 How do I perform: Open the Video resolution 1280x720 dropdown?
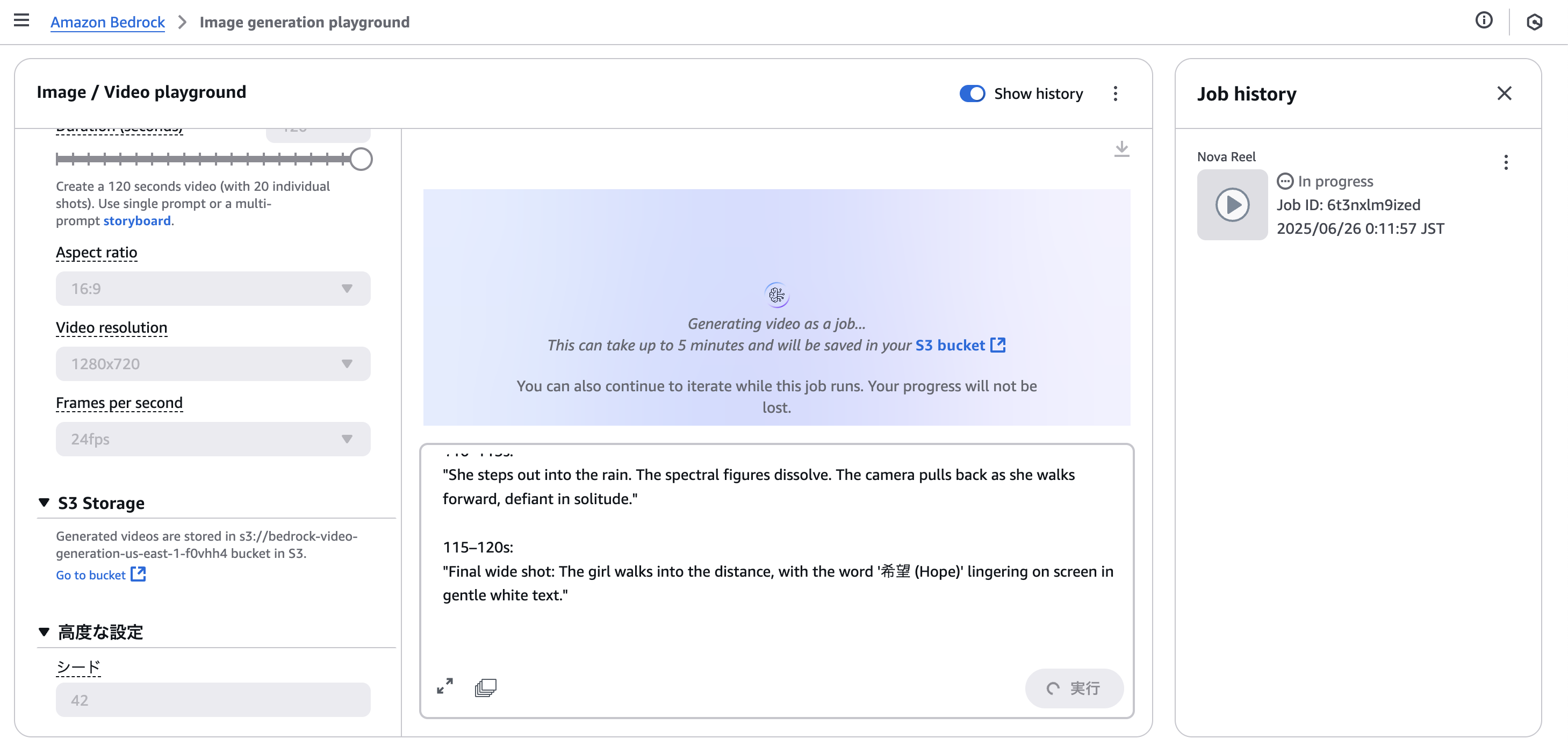pyautogui.click(x=213, y=364)
